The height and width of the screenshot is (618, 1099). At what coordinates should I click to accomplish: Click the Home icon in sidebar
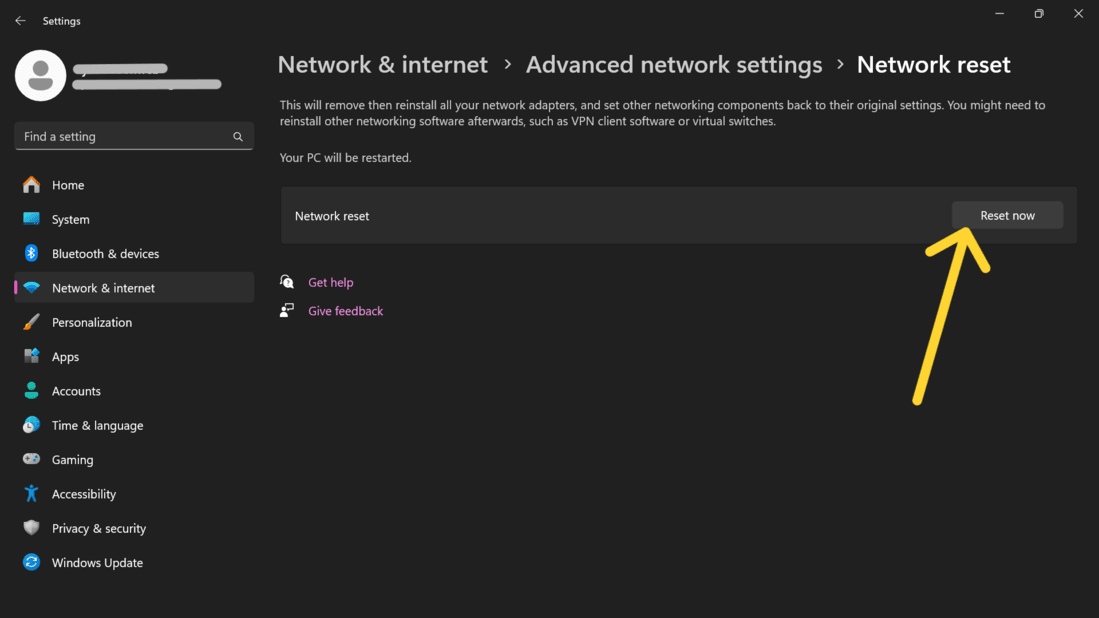click(32, 185)
